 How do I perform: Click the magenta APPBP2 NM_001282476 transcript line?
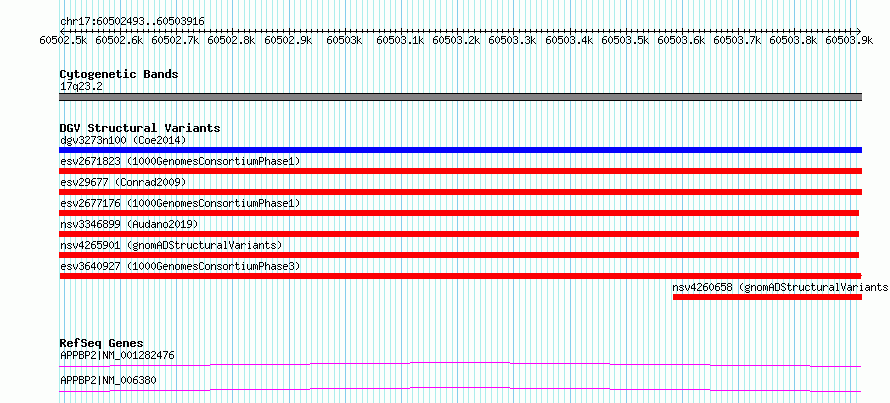click(x=461, y=364)
